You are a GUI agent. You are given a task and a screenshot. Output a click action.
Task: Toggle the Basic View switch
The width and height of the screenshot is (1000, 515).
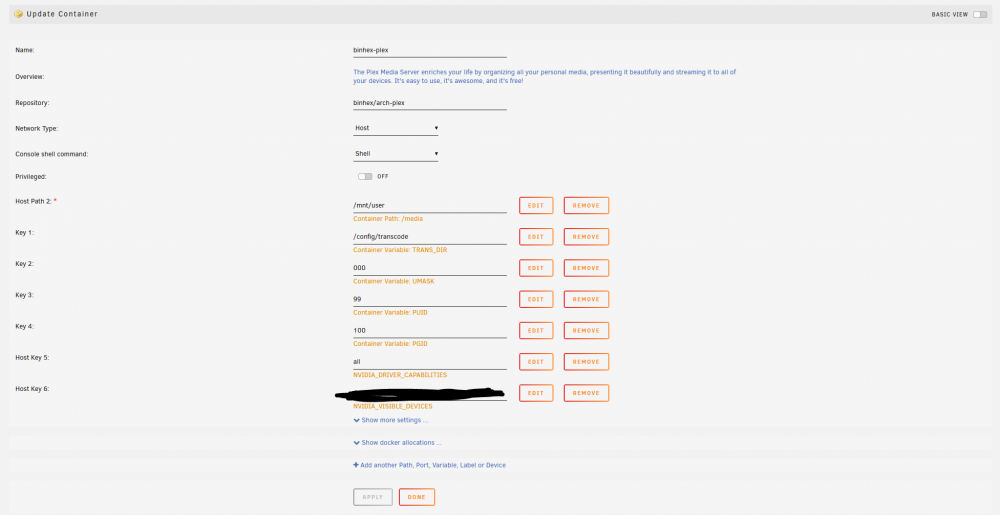pos(980,15)
